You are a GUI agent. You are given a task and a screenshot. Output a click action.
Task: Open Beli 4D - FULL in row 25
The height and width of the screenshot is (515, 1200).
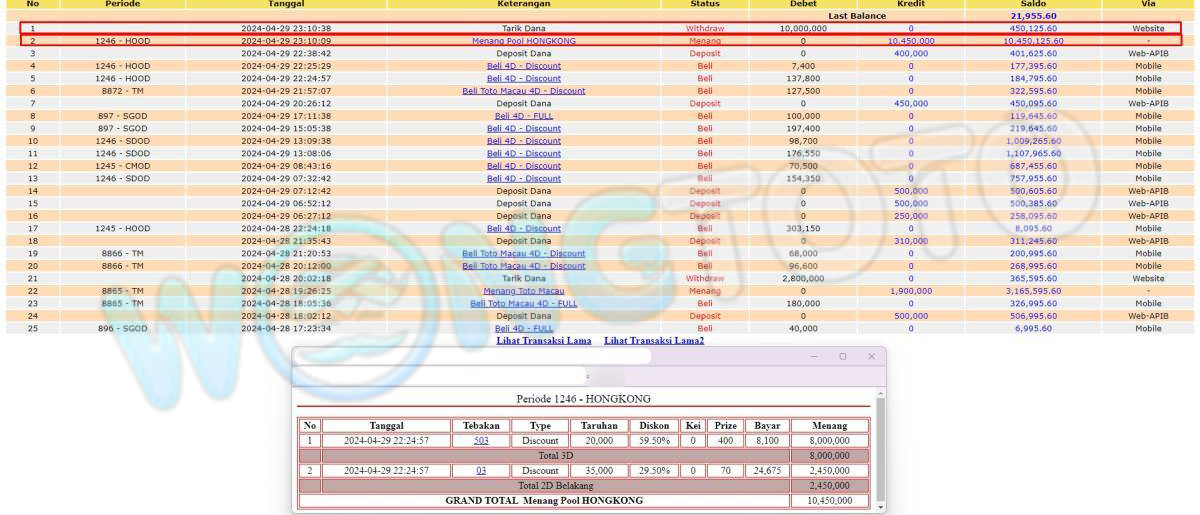click(523, 328)
